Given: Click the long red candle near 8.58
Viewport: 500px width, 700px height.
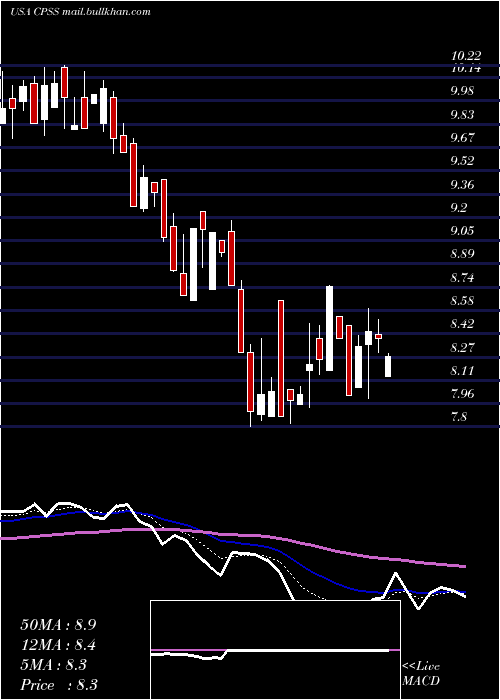Looking at the screenshot, I should point(281,358).
